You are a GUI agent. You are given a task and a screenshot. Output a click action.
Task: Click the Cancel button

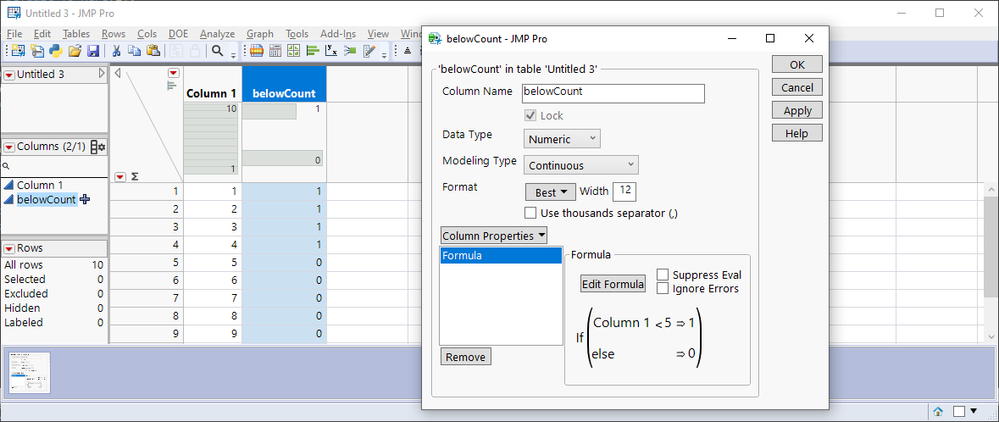click(797, 87)
